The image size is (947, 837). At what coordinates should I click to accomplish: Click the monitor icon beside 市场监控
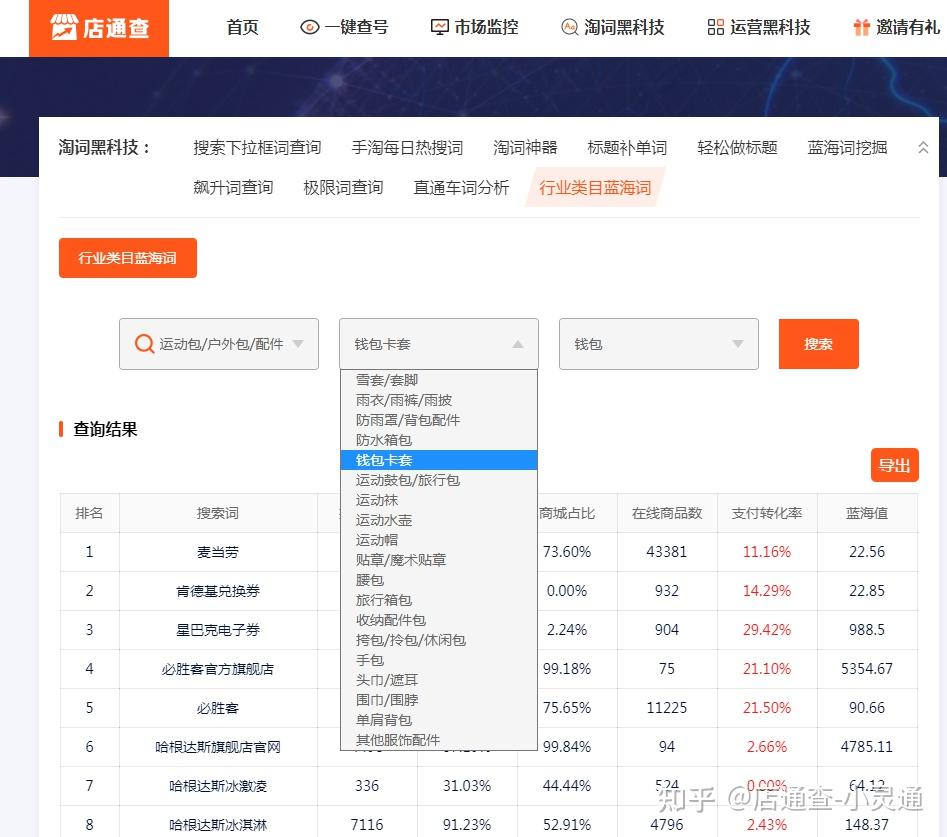(439, 27)
